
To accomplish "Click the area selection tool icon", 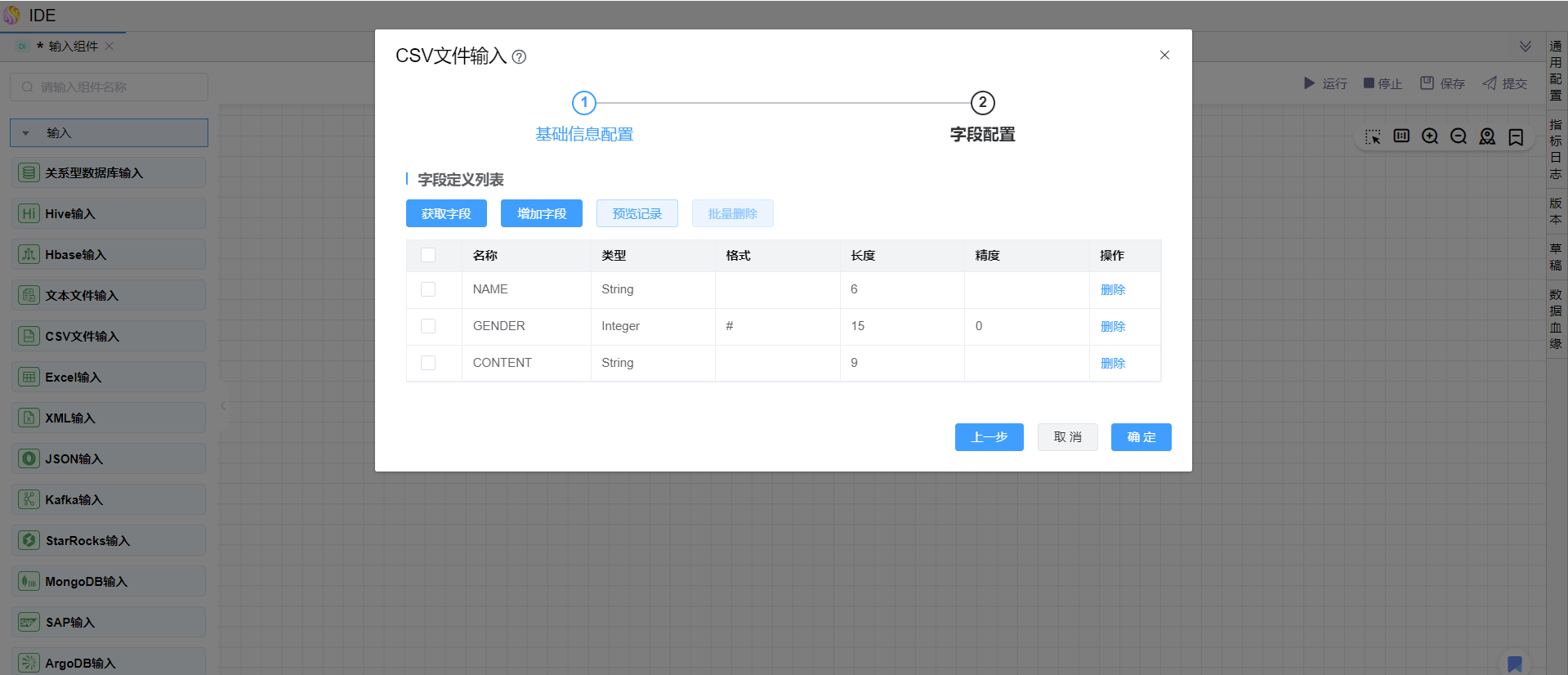I will pyautogui.click(x=1373, y=136).
